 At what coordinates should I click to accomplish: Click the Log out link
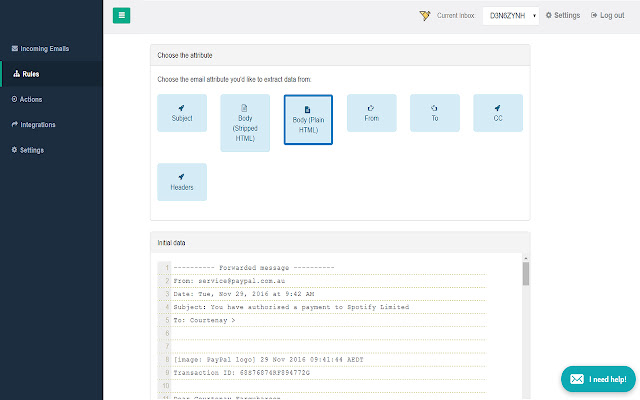608,16
